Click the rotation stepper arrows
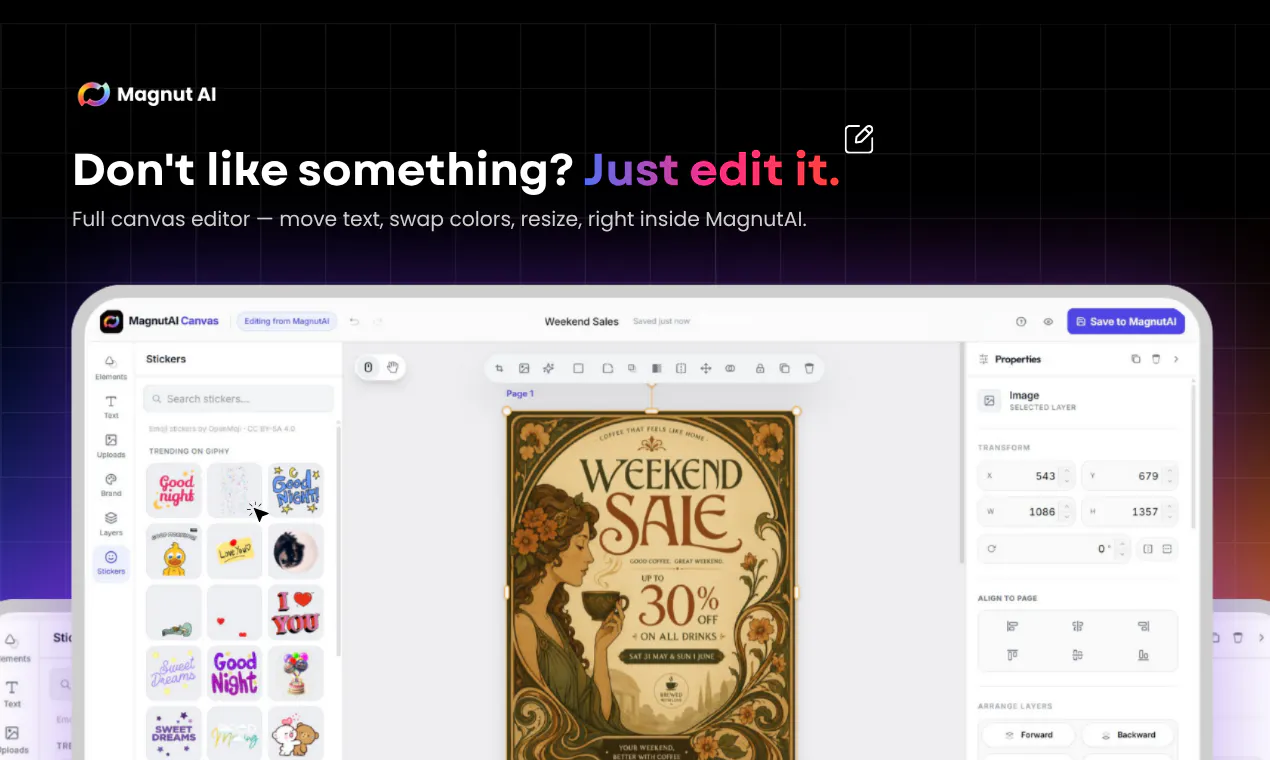This screenshot has width=1270, height=760. tap(1123, 549)
